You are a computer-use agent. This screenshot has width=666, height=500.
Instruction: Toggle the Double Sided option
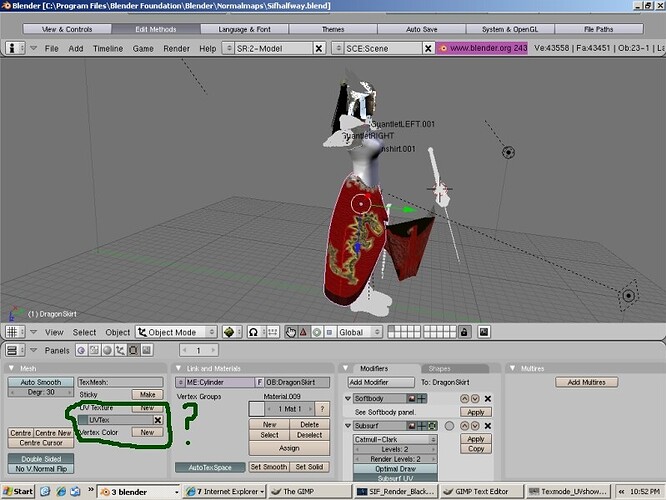tap(41, 459)
